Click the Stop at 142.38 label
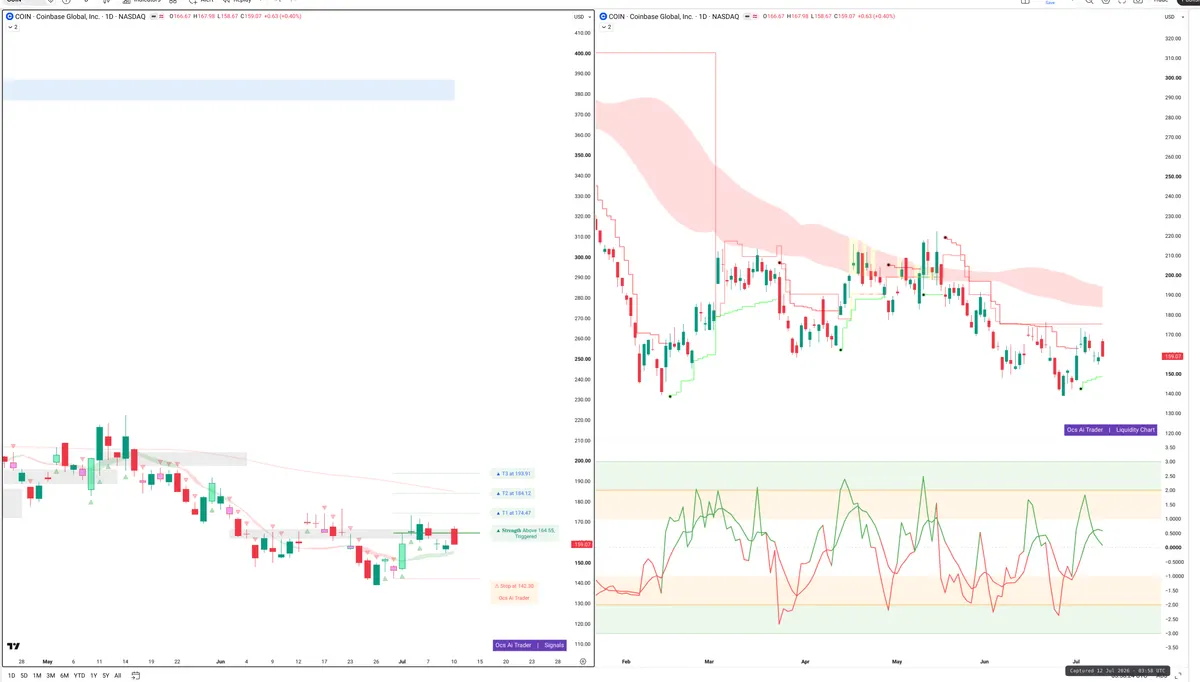This screenshot has width=1200, height=682. pyautogui.click(x=514, y=586)
